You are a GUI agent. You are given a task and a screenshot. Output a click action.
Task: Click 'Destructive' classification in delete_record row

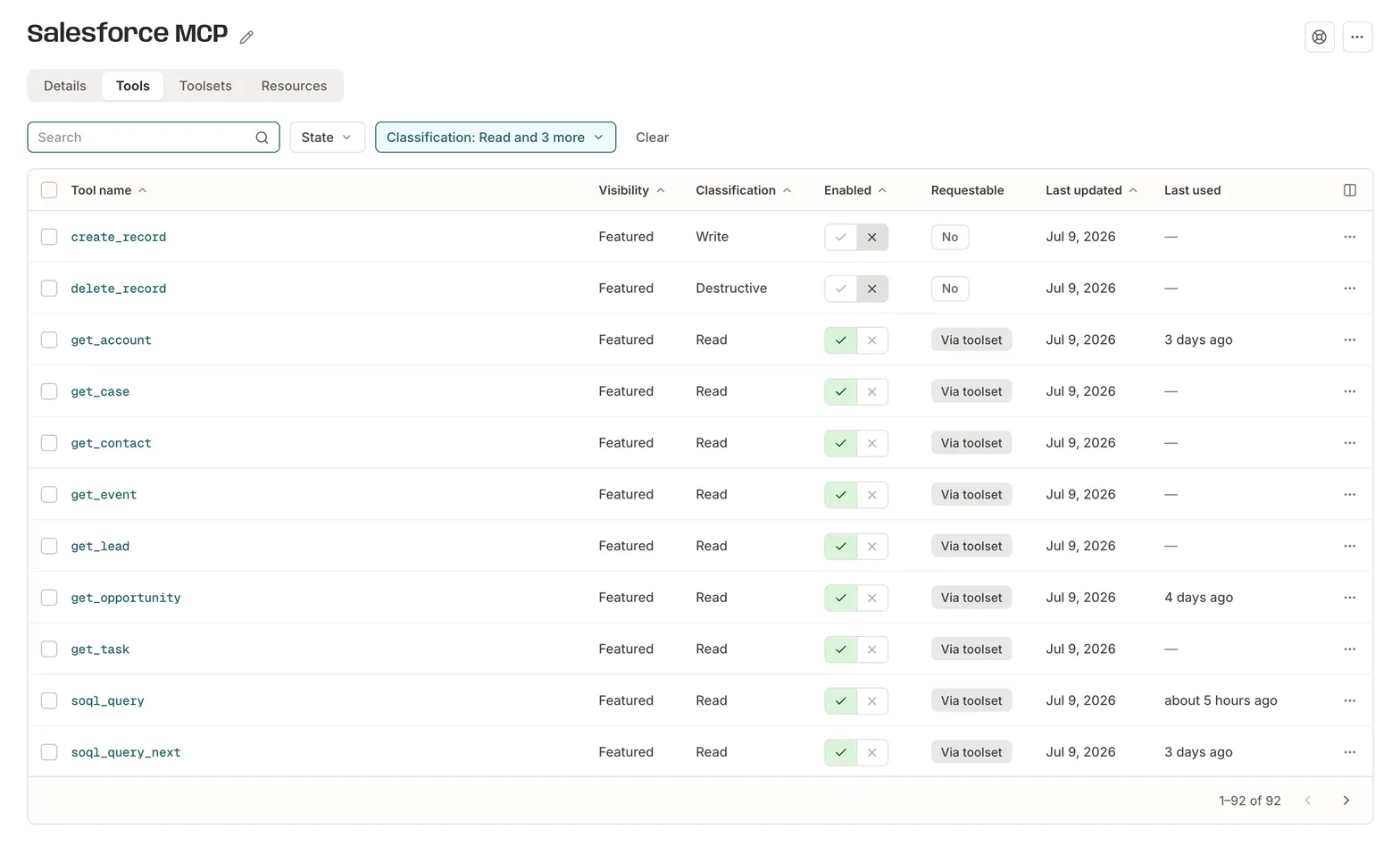(731, 289)
